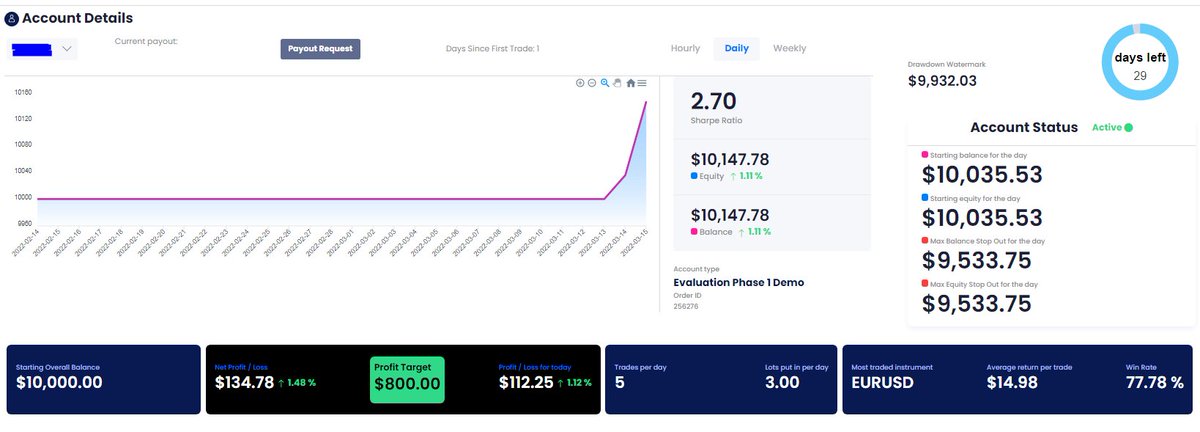The width and height of the screenshot is (1200, 432).
Task: Click Evaluation Phase 1 Demo account type
Action: pyautogui.click(x=739, y=282)
